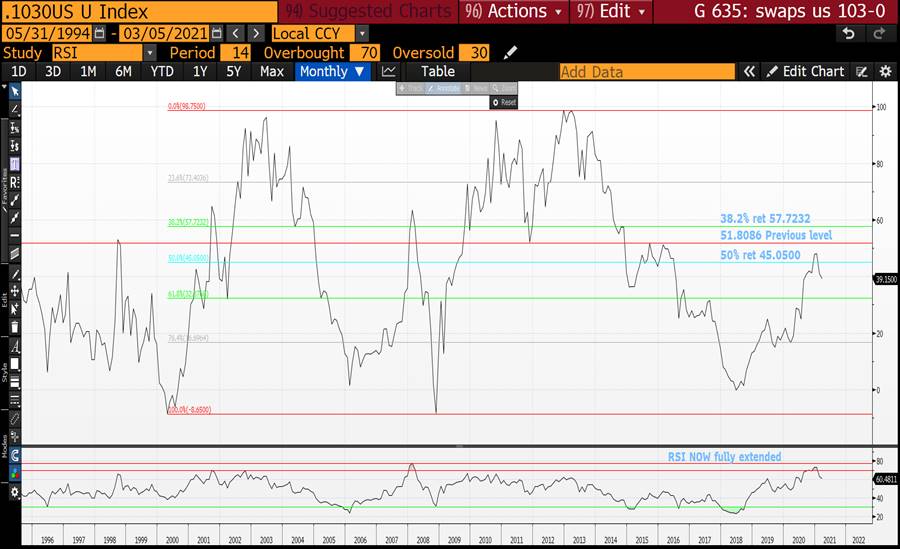
Task: Expand the Study RSI dropdown
Action: pyautogui.click(x=150, y=52)
